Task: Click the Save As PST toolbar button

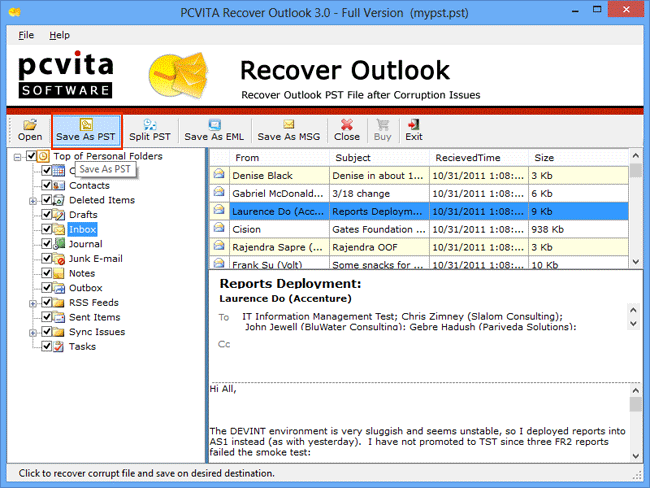Action: point(86,131)
